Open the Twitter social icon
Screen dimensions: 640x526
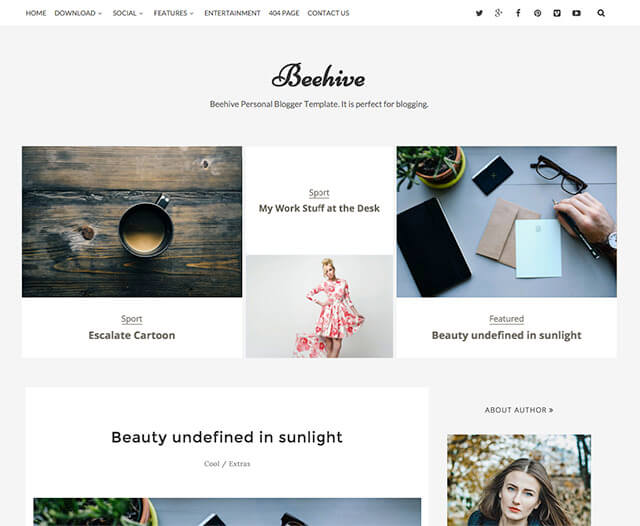(x=479, y=13)
